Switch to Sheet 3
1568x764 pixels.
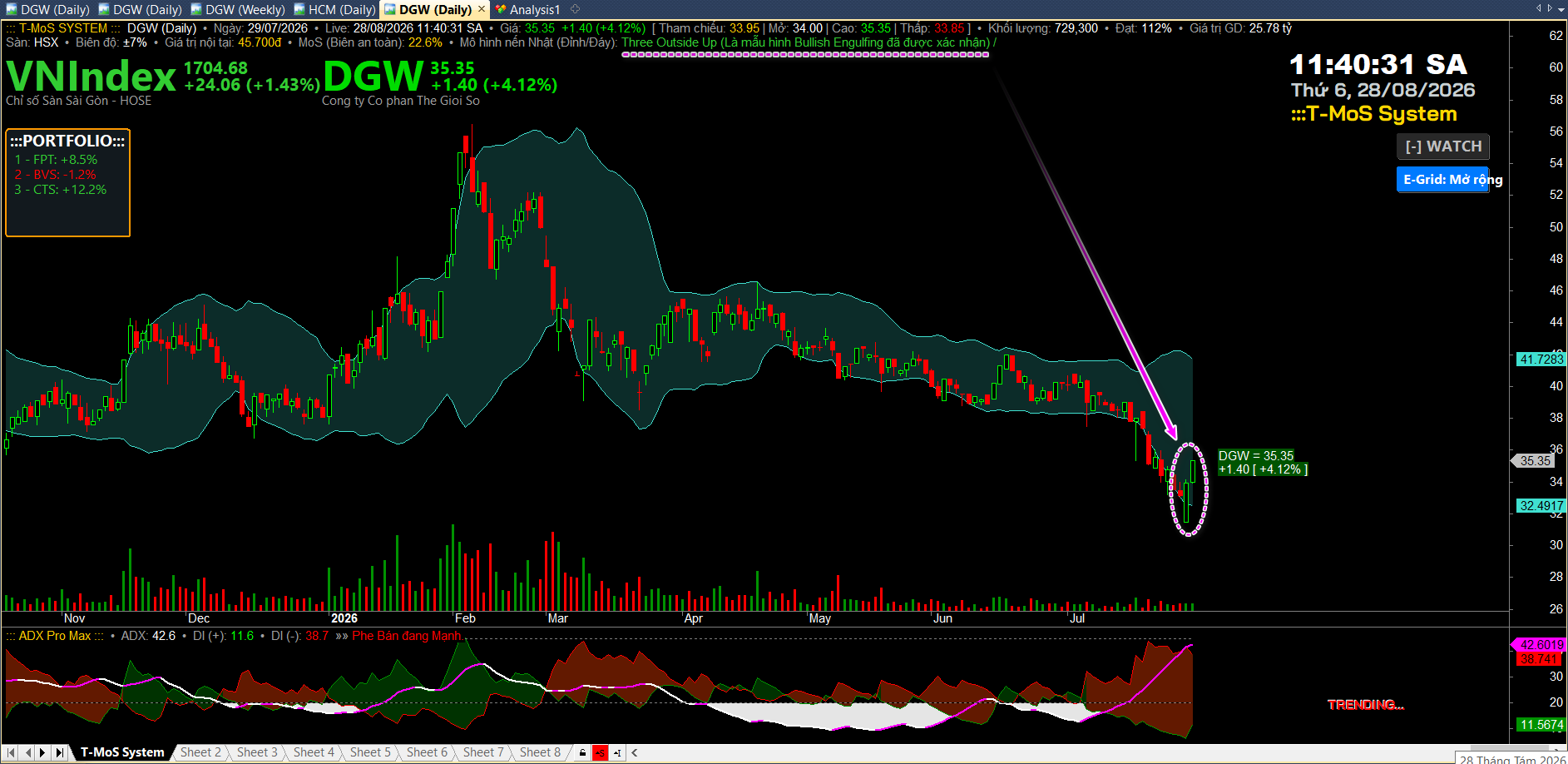[x=257, y=752]
